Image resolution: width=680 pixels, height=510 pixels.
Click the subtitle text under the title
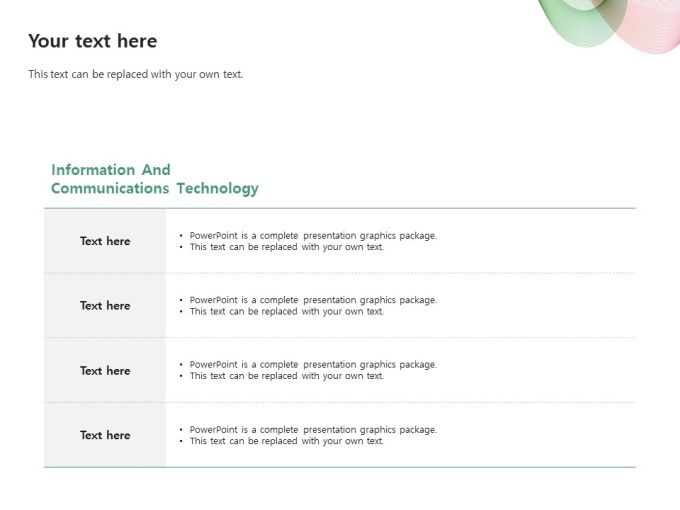click(136, 75)
